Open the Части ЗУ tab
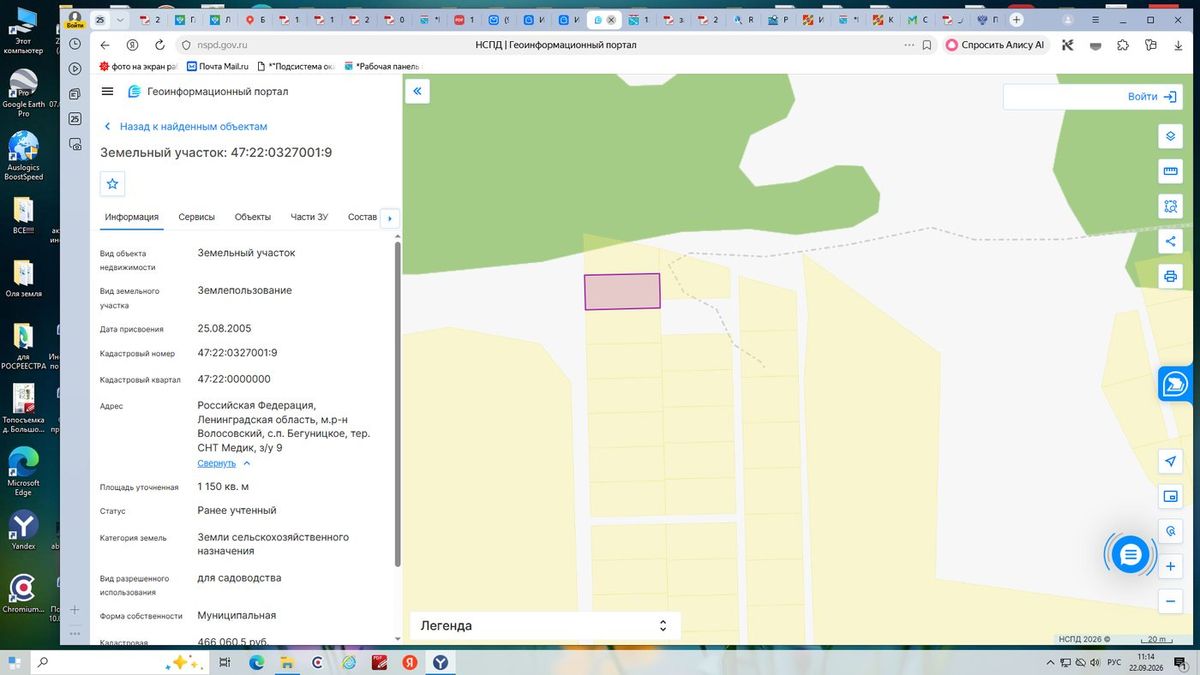The image size is (1200, 675). click(x=309, y=217)
